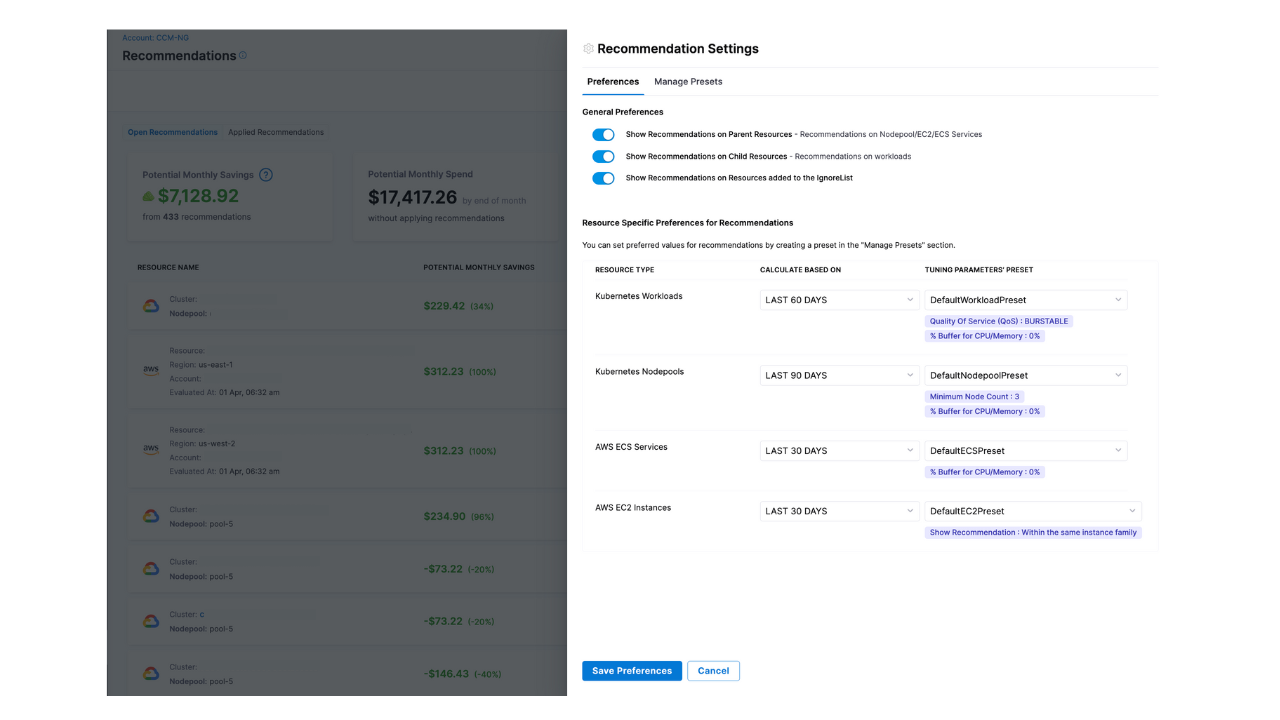The height and width of the screenshot is (720, 1280).
Task: Click the AWS icon for us-east-1 resource
Action: pos(151,370)
